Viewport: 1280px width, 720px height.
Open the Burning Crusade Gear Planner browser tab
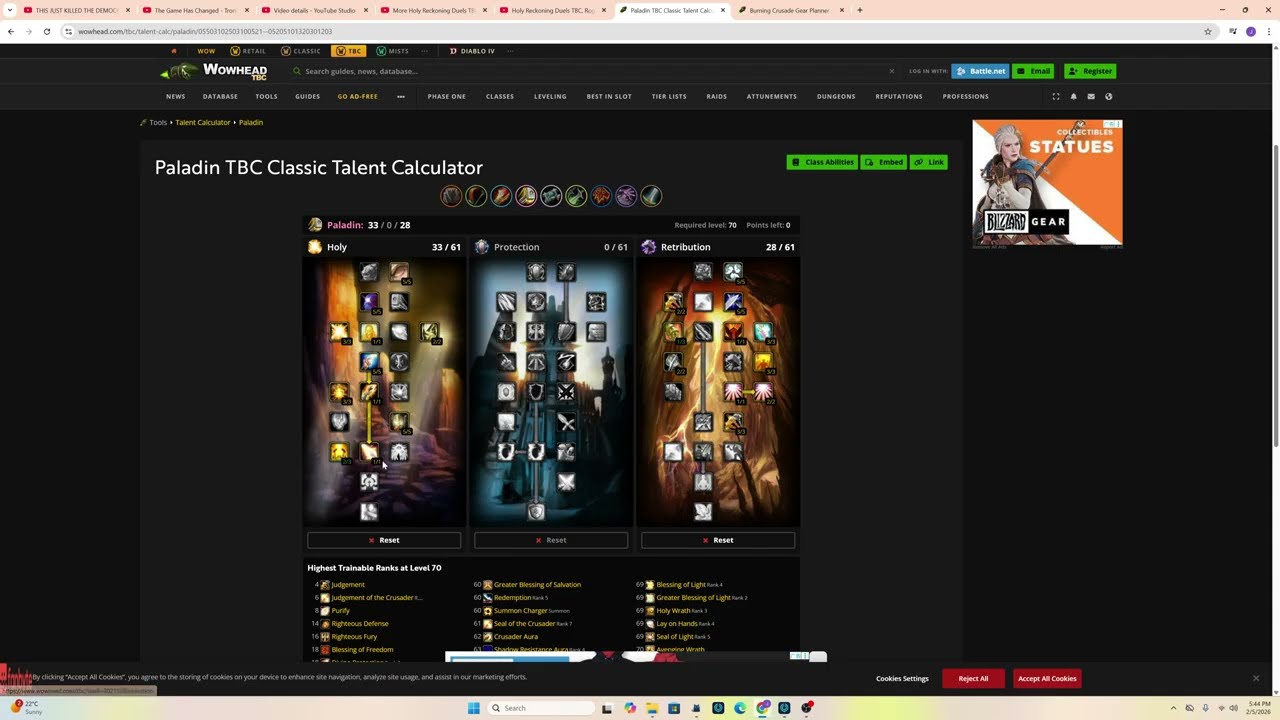[790, 10]
